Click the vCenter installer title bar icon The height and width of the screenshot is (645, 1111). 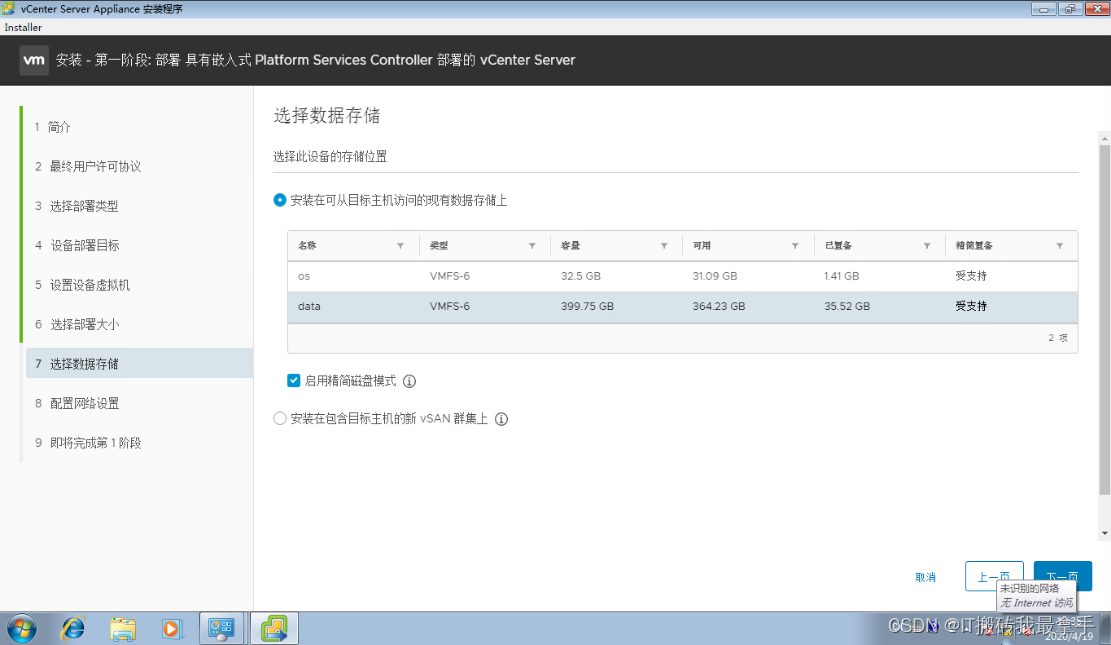9,9
